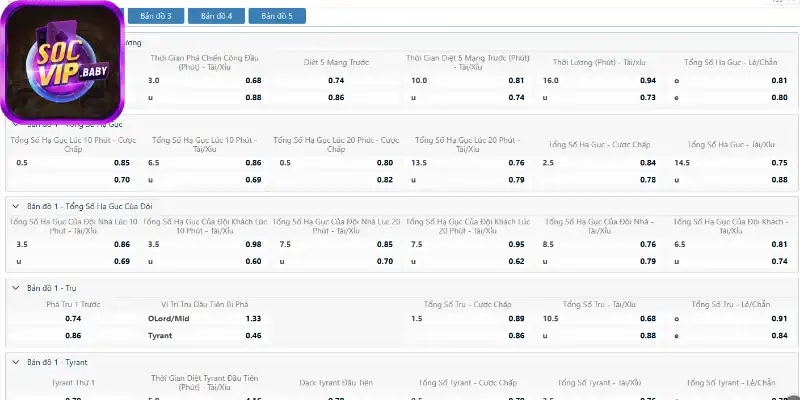Select handicap 1.5 odds 0.89 in Tổng Số Trụ
The image size is (800, 400).
tap(468, 318)
